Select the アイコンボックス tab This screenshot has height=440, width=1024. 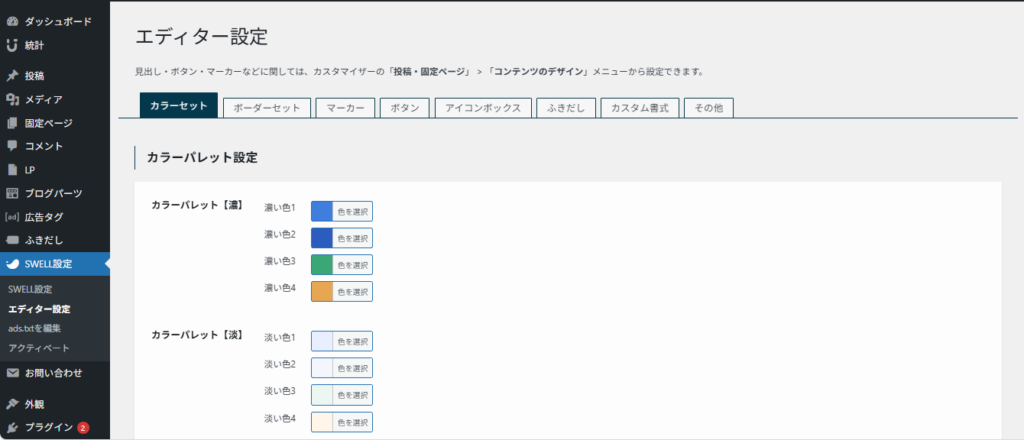[482, 108]
